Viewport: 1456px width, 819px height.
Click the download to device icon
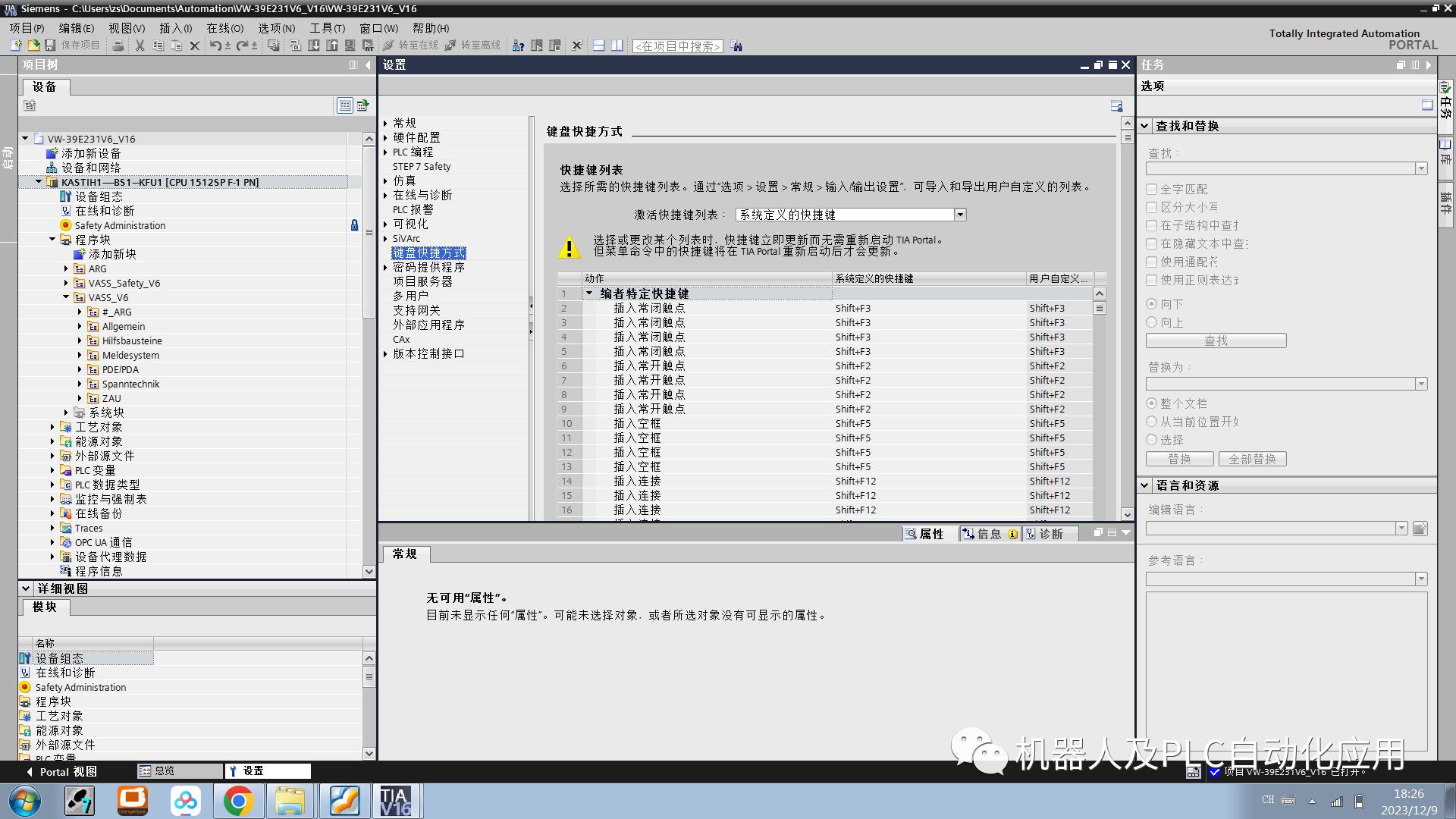[314, 45]
